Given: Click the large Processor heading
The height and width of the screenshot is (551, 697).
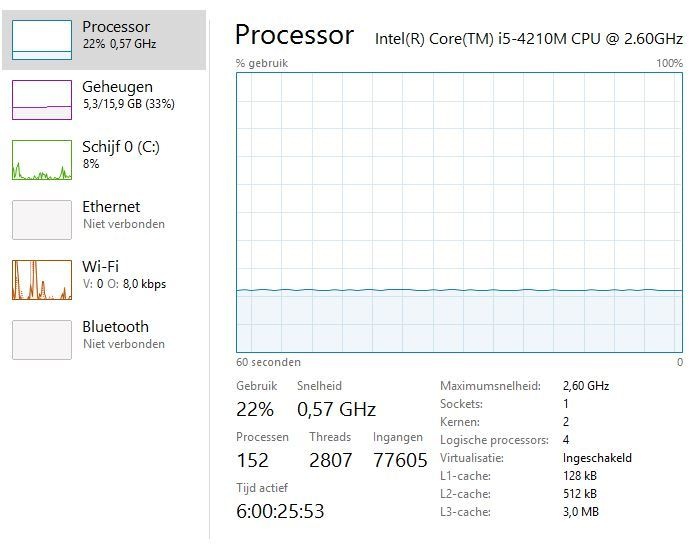Looking at the screenshot, I should pyautogui.click(x=294, y=36).
